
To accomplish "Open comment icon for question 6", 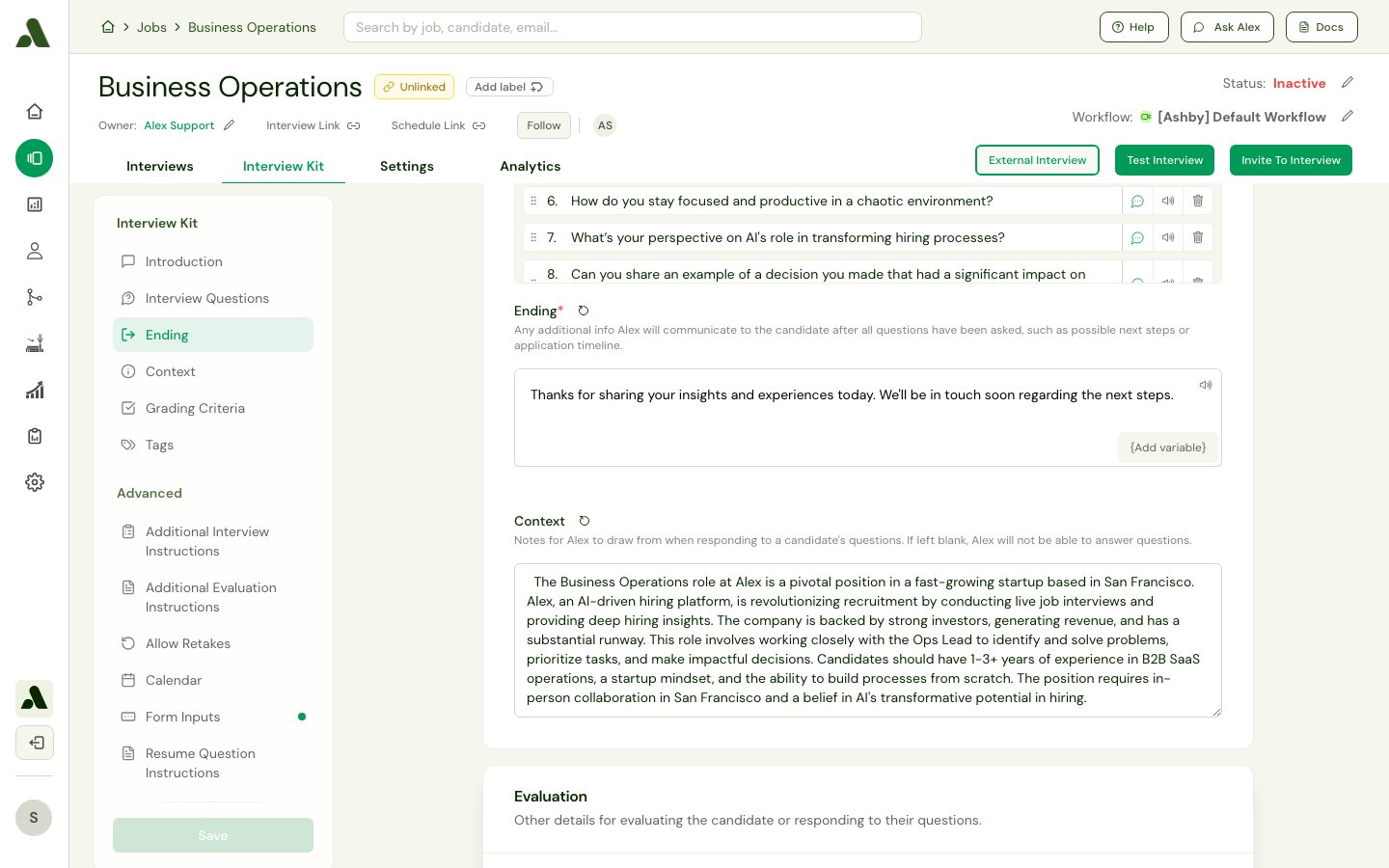I will (x=1137, y=201).
